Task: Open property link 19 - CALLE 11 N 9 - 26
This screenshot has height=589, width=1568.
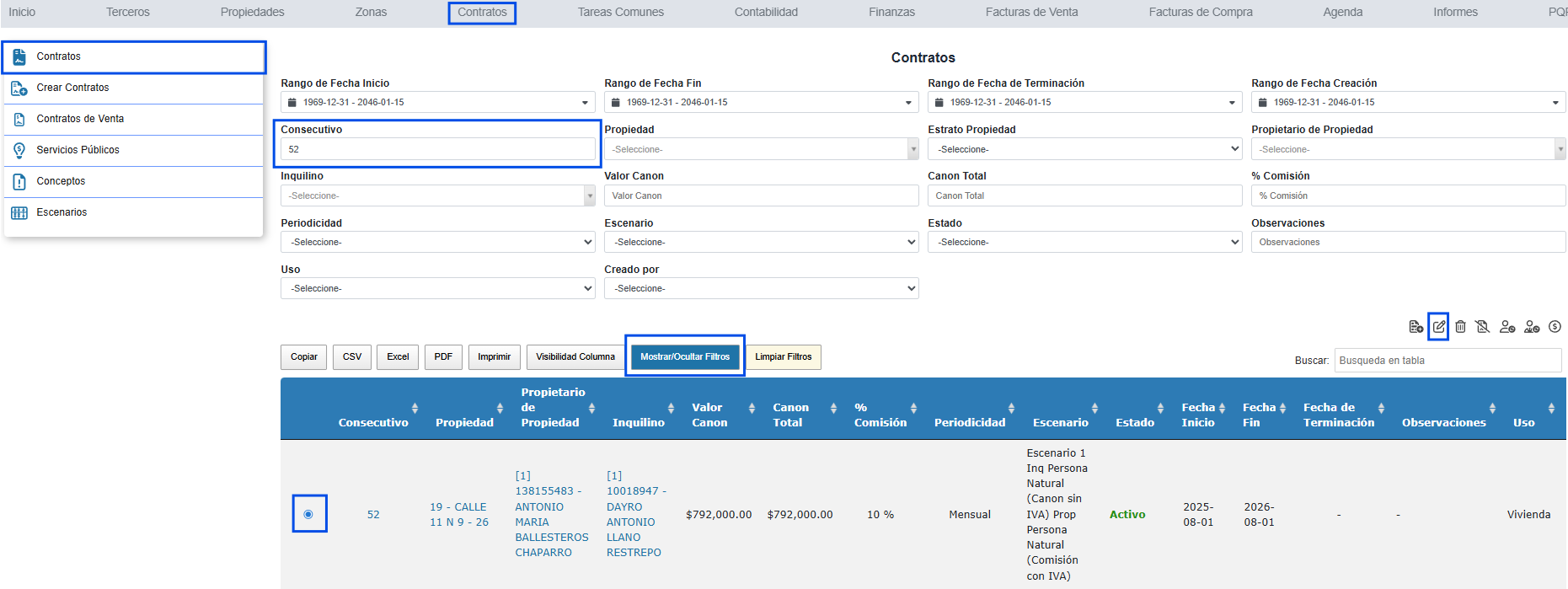Action: click(x=459, y=514)
